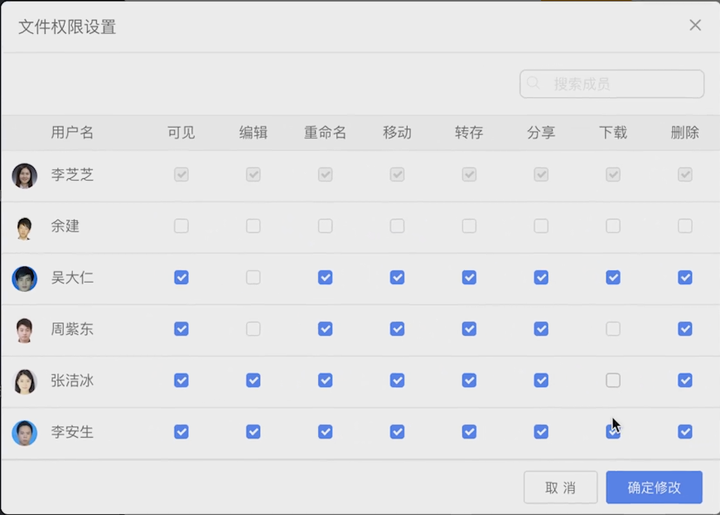This screenshot has width=720, height=515.
Task: Check 编辑 for 吴大仁
Action: (253, 277)
